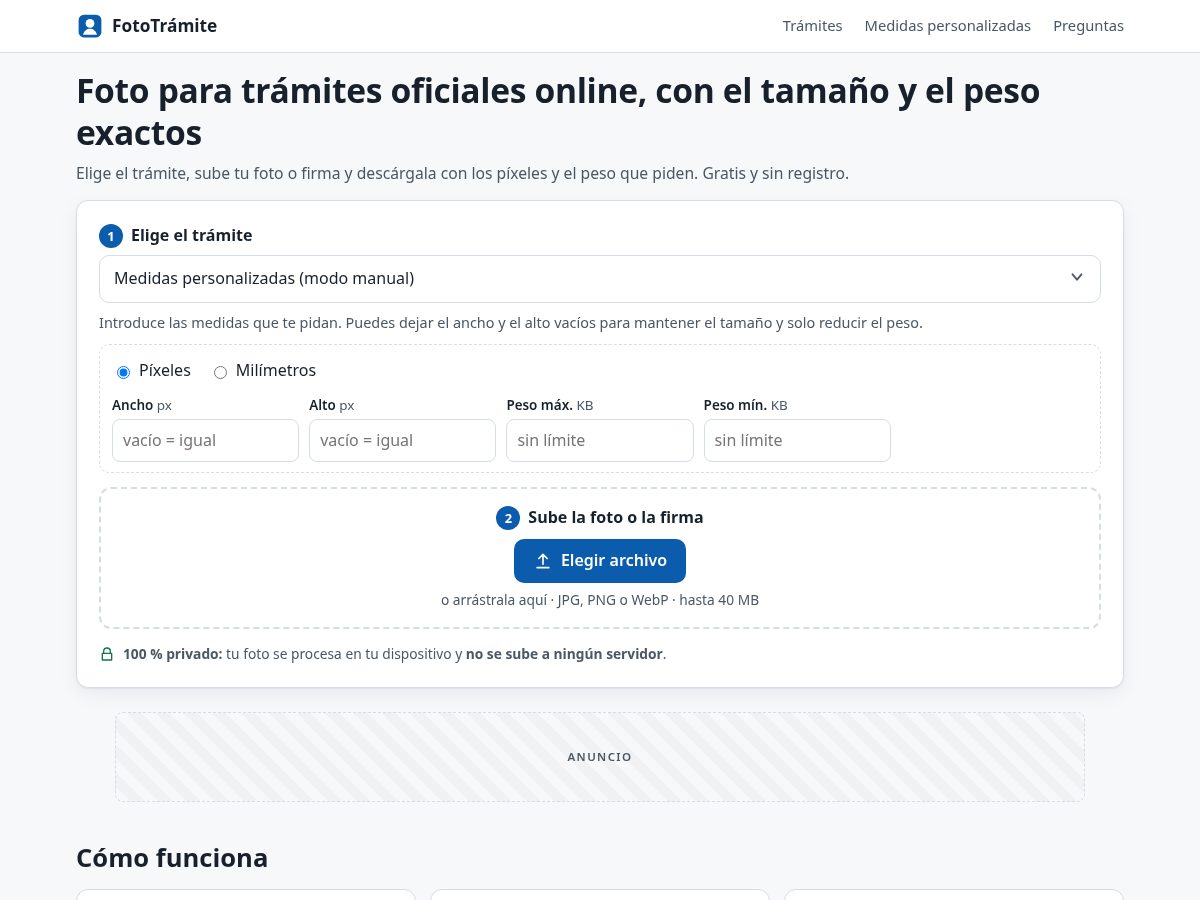Screen dimensions: 1200x900
Task: Click the 'Cómo funciona' heading
Action: pyautogui.click(x=172, y=858)
